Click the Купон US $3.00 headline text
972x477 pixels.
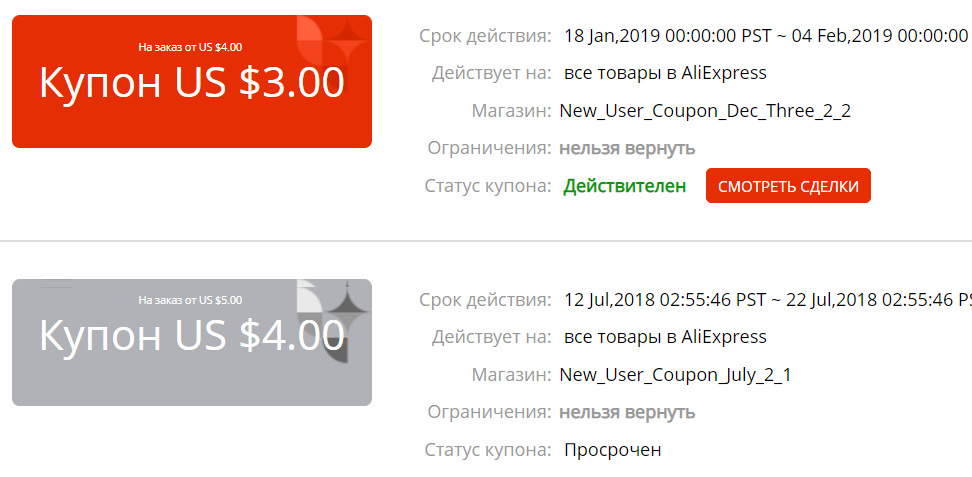pyautogui.click(x=192, y=82)
